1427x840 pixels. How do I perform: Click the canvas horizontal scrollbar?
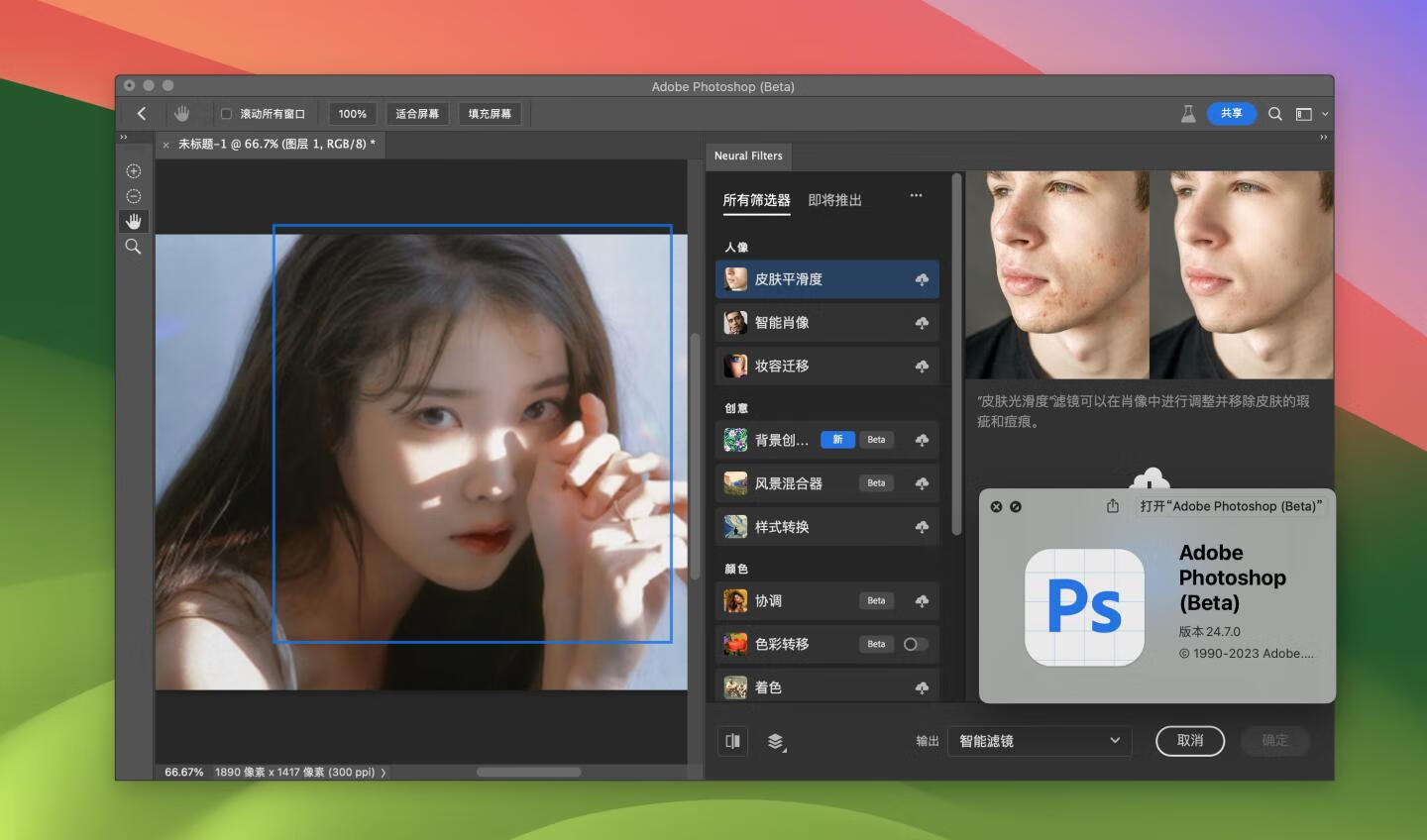528,772
